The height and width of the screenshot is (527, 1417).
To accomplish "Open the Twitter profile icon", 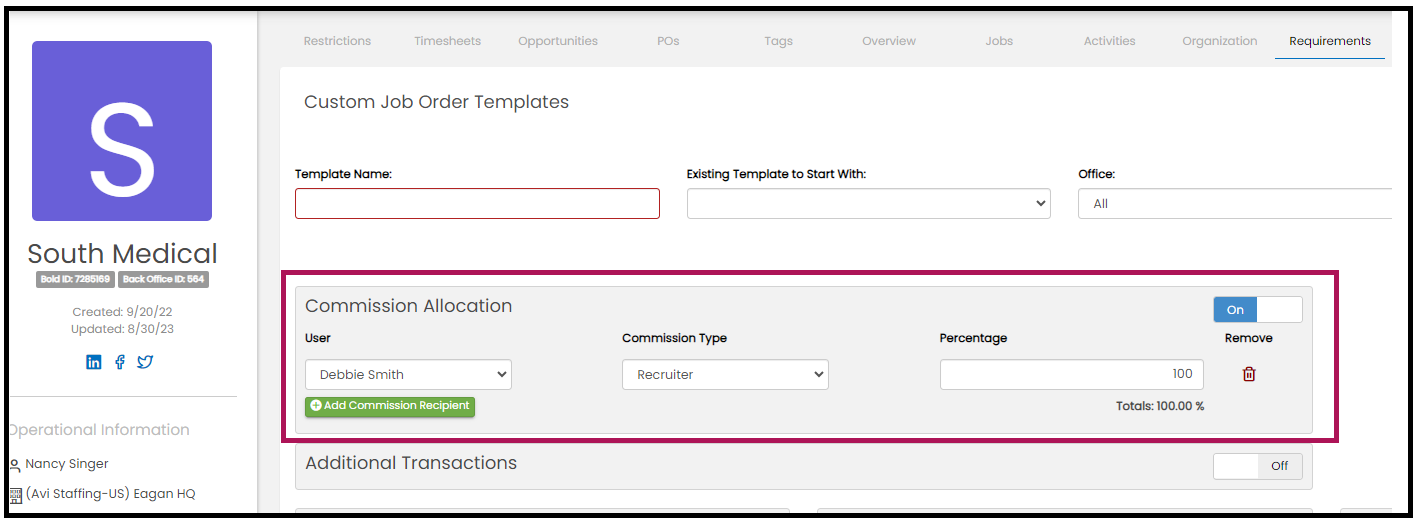I will click(145, 362).
